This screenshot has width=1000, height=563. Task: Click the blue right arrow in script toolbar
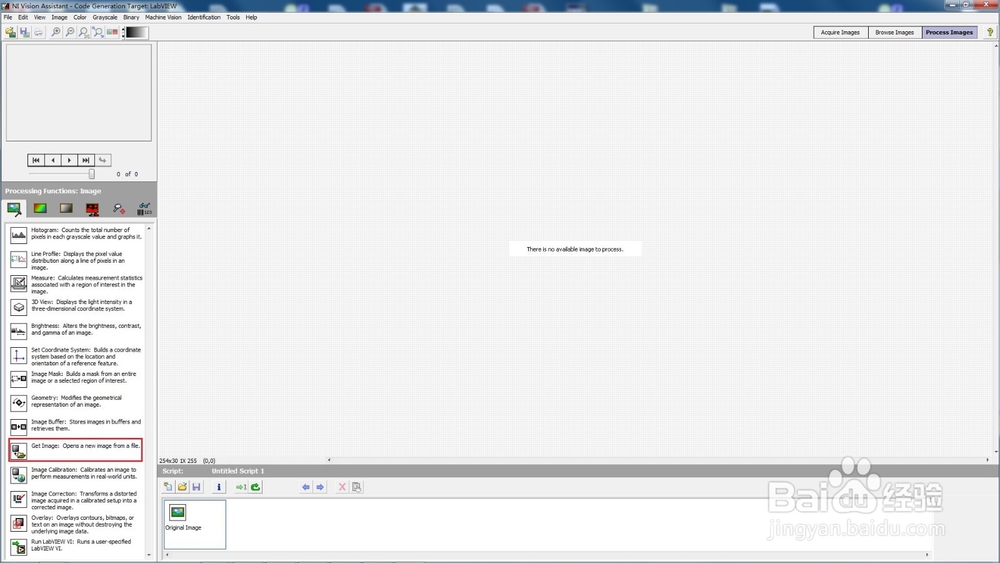pos(320,487)
